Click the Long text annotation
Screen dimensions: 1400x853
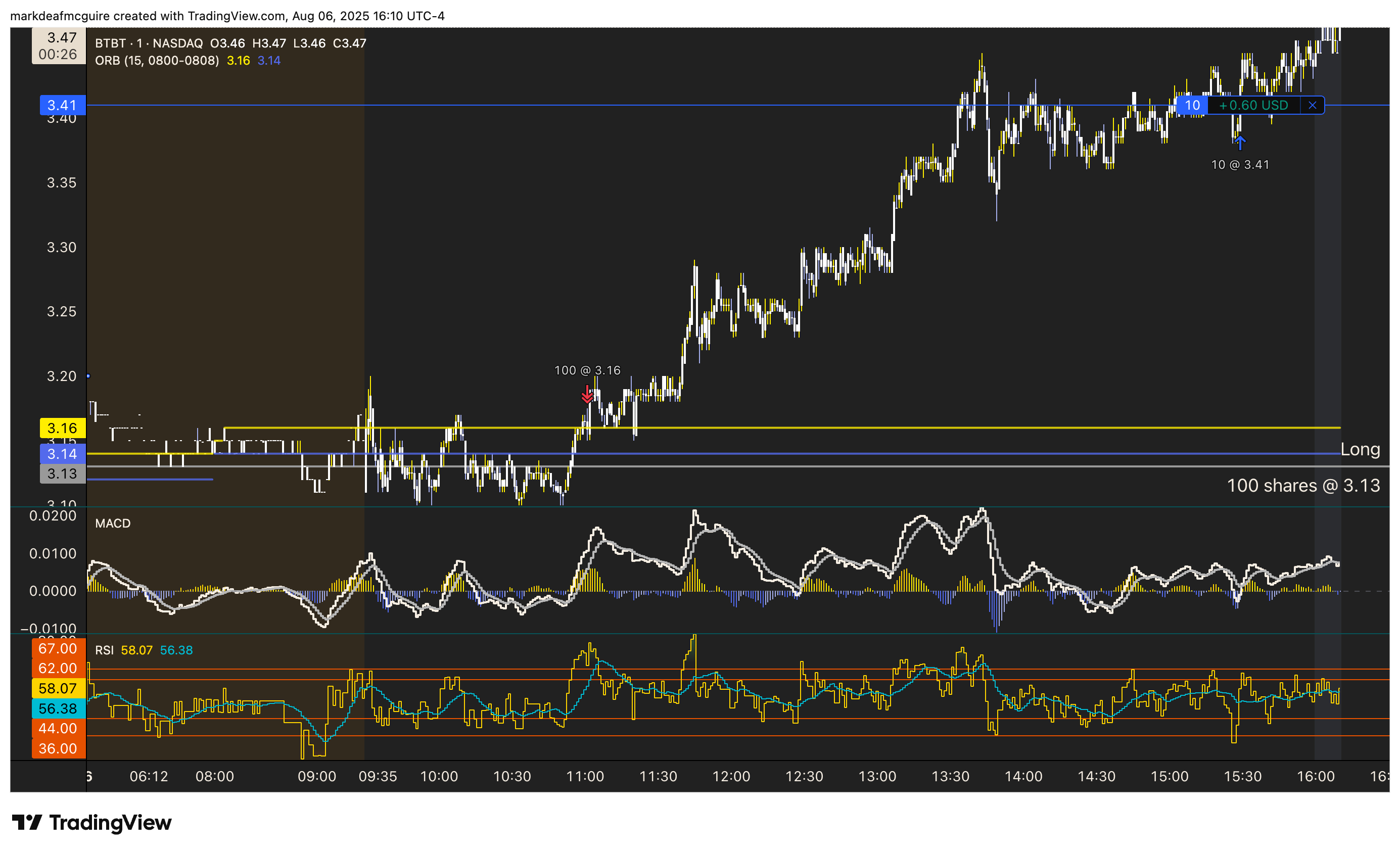click(x=1360, y=449)
